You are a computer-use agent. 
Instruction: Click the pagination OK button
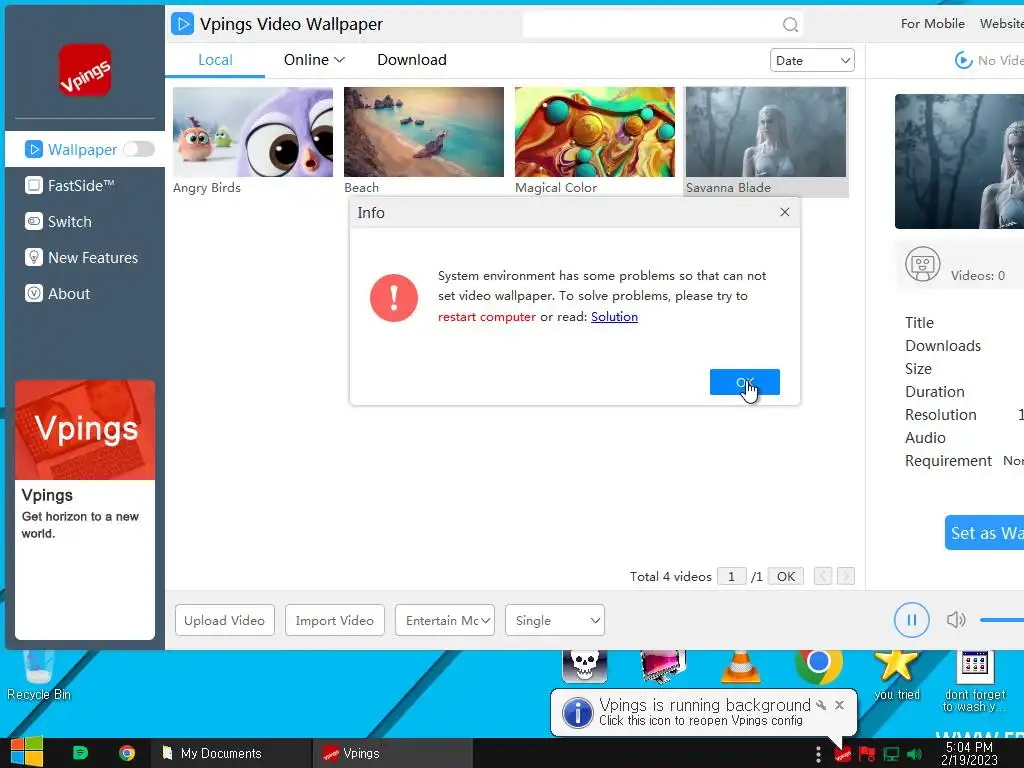coord(786,577)
